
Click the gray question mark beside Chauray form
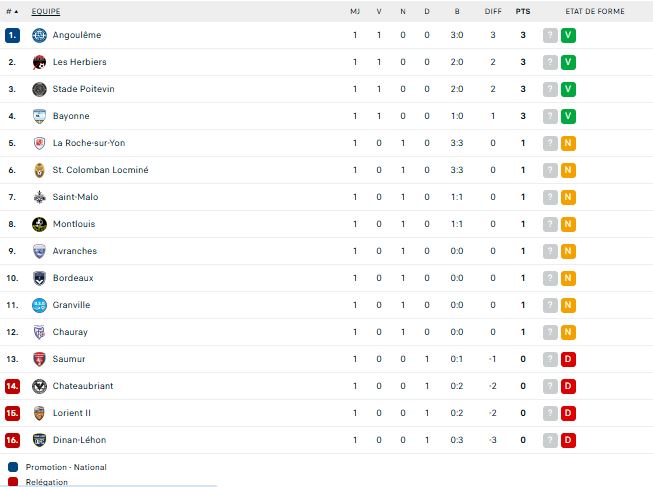click(550, 332)
